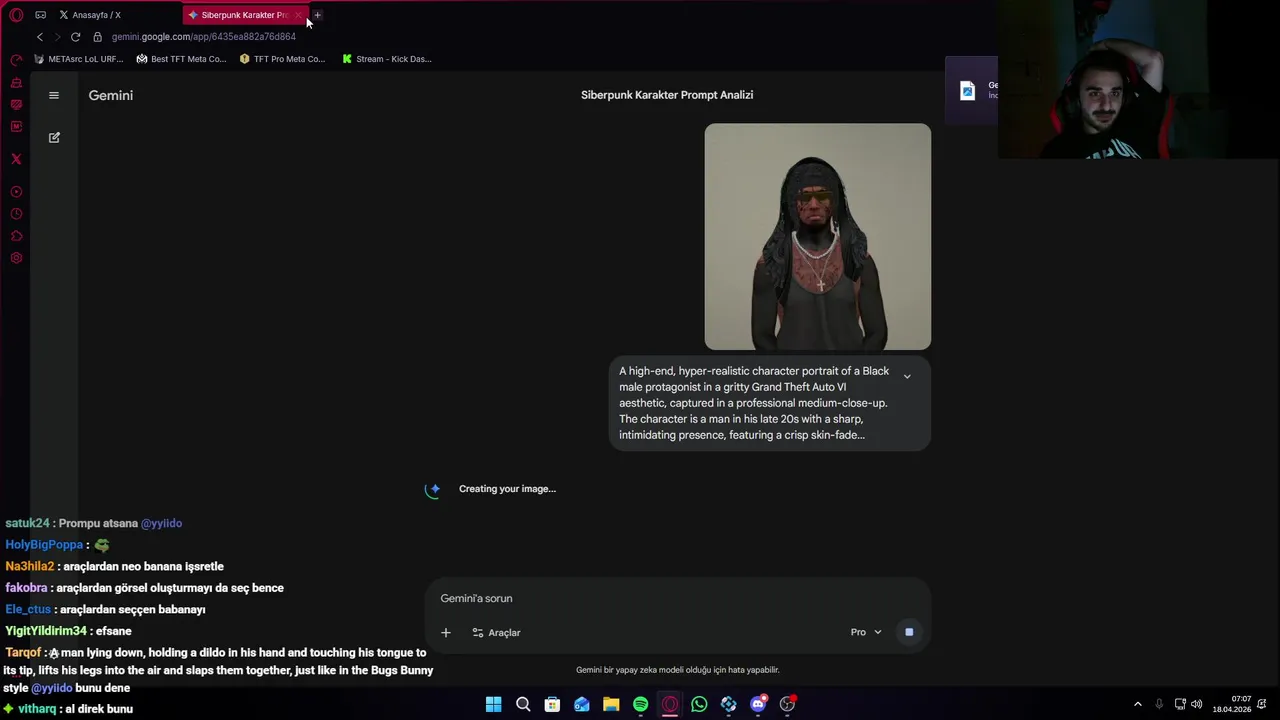The width and height of the screenshot is (1280, 720).
Task: Show hidden system tray icons
Action: tap(1137, 704)
